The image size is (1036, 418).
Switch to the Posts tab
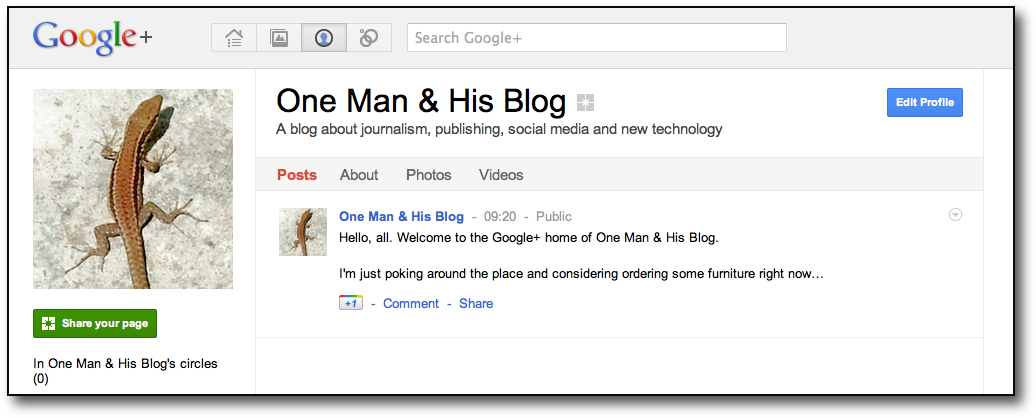click(x=297, y=175)
